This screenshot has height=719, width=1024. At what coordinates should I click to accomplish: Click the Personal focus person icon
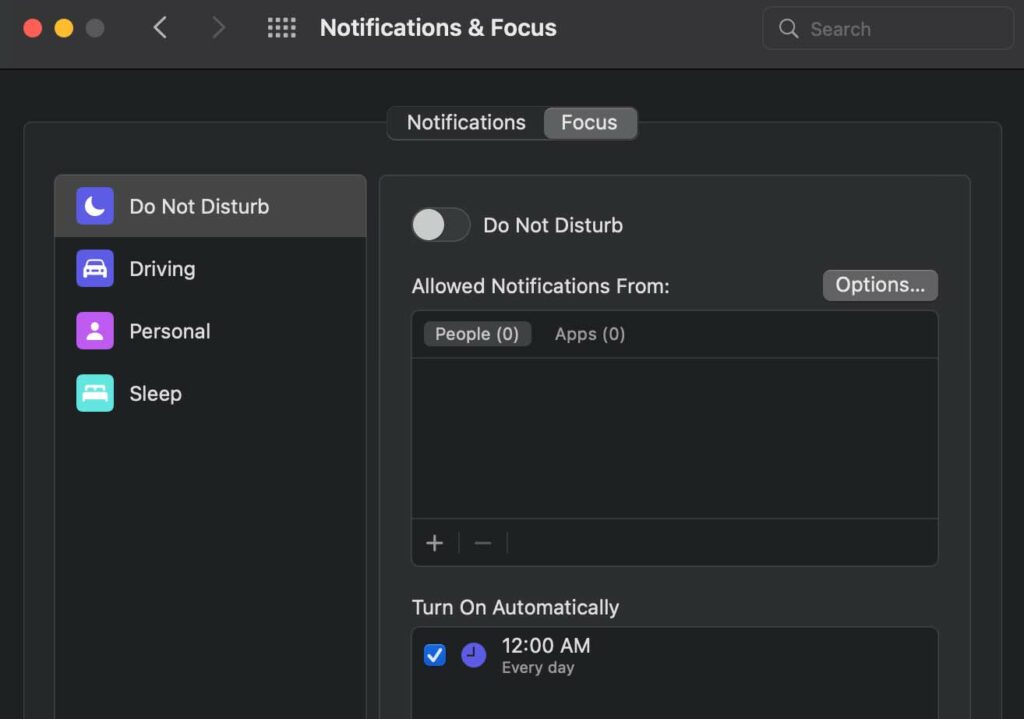click(x=95, y=331)
